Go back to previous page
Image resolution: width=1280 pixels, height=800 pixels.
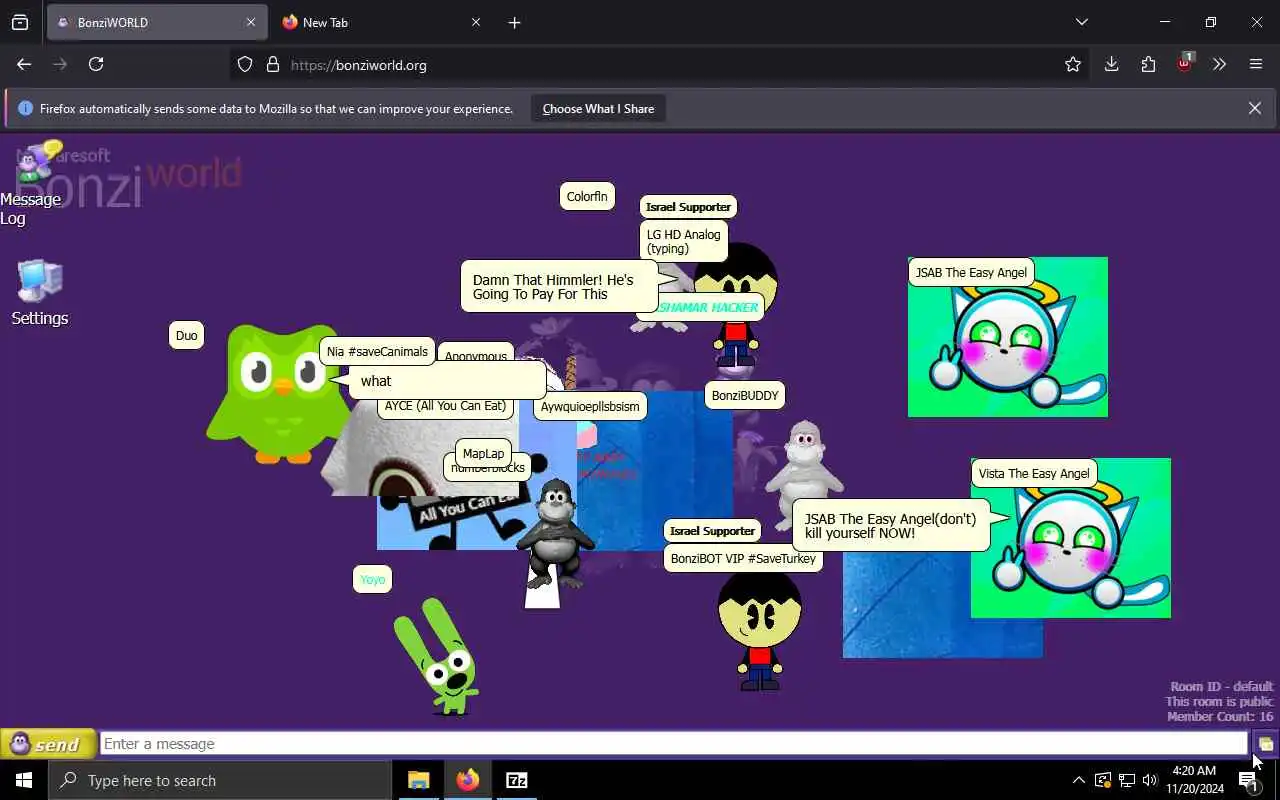(24, 64)
